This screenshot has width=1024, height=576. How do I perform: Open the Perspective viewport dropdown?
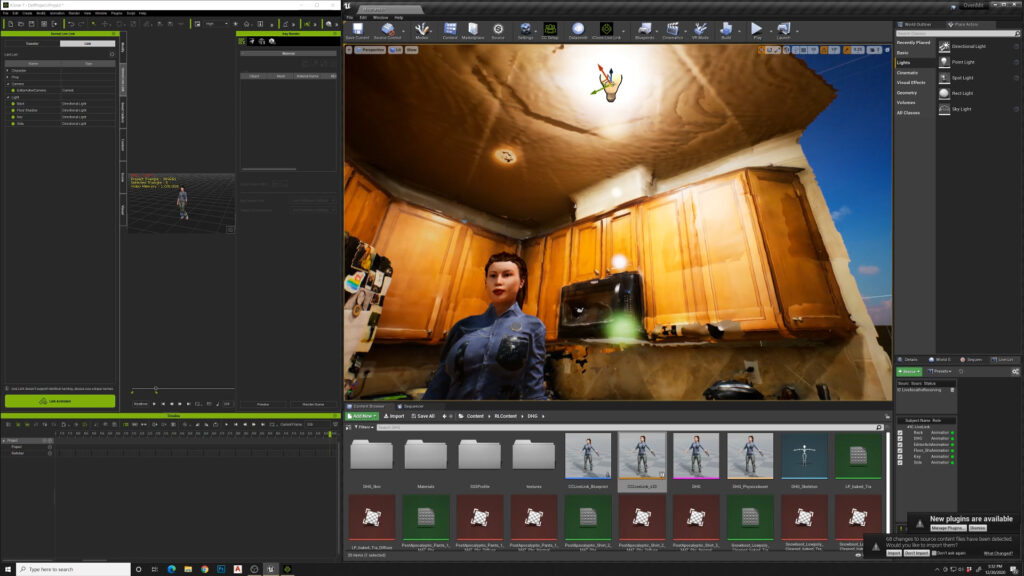point(372,50)
